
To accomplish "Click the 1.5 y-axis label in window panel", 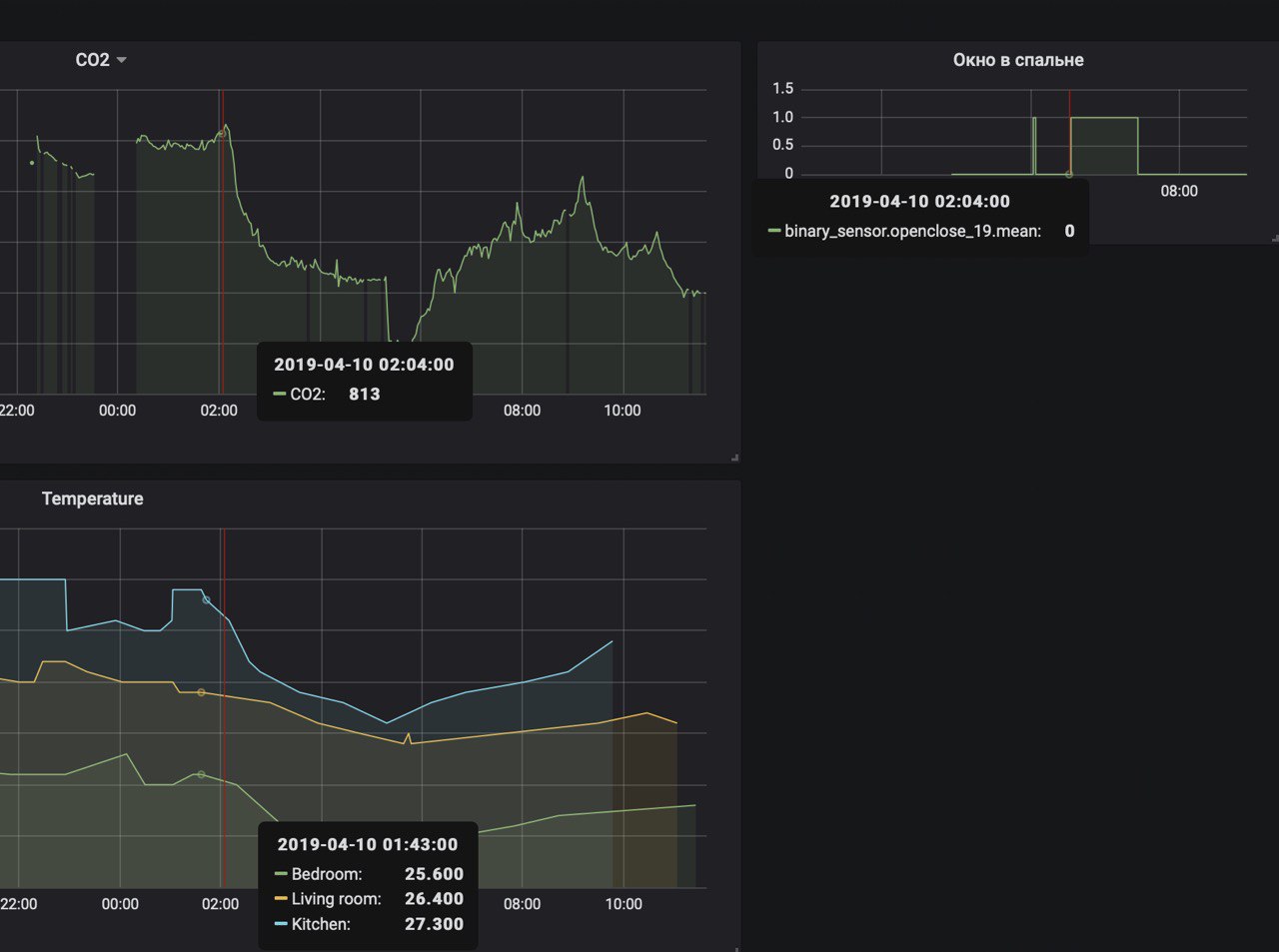I will pyautogui.click(x=783, y=88).
